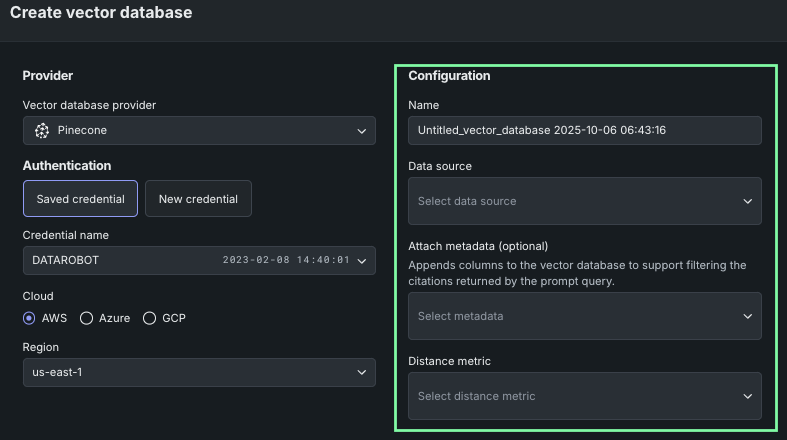Click the metadata dropdown chevron
The image size is (787, 440).
tap(747, 316)
